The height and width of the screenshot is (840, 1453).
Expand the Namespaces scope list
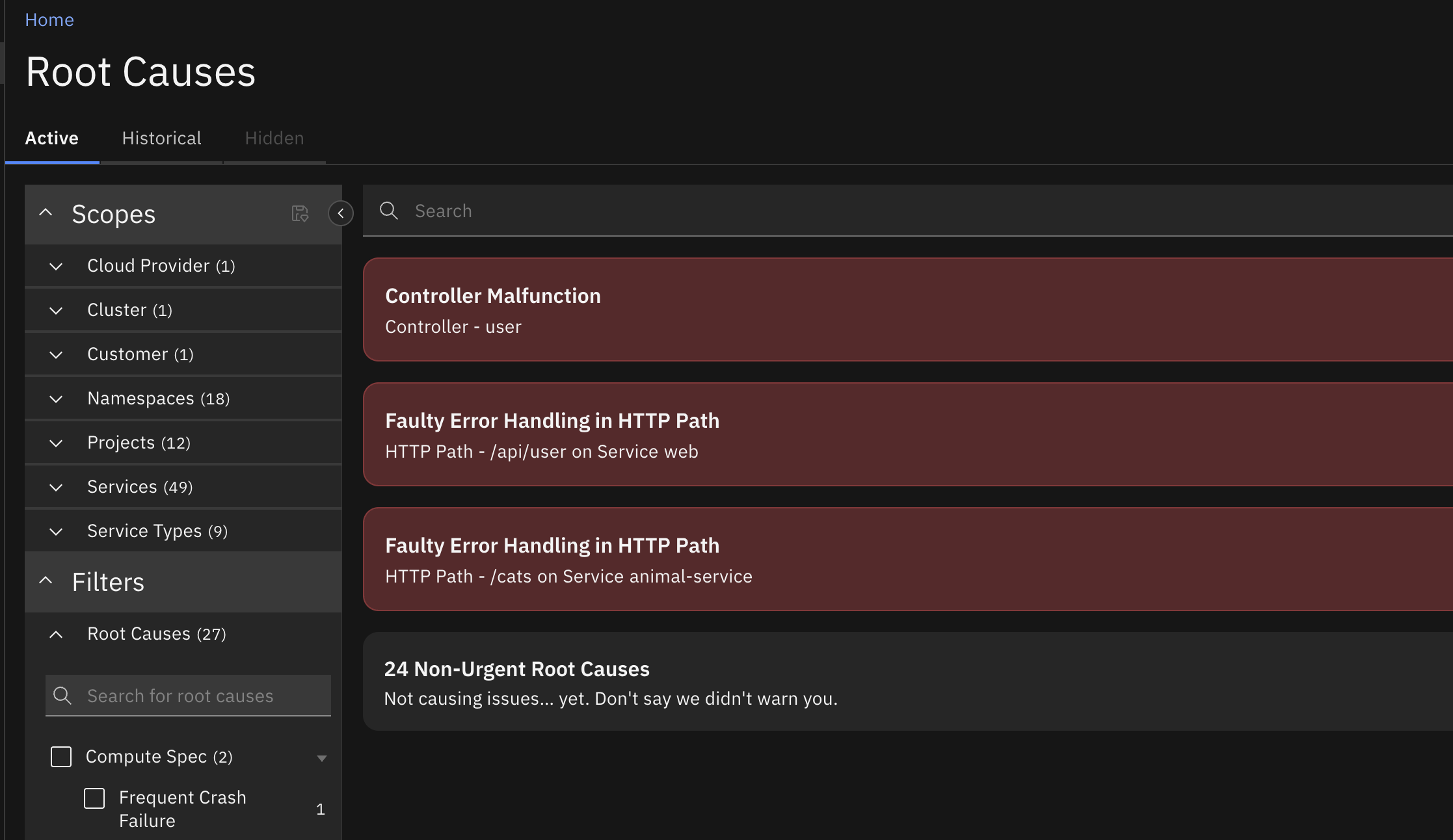(55, 399)
